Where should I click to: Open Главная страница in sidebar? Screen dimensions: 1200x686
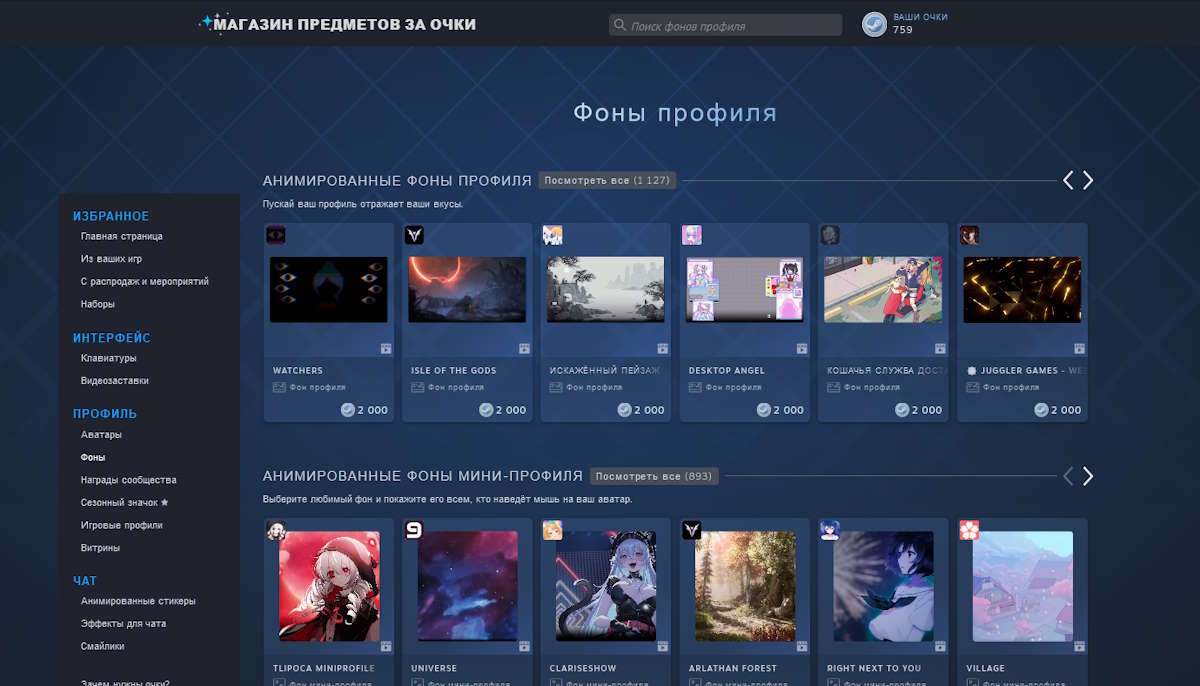[122, 236]
